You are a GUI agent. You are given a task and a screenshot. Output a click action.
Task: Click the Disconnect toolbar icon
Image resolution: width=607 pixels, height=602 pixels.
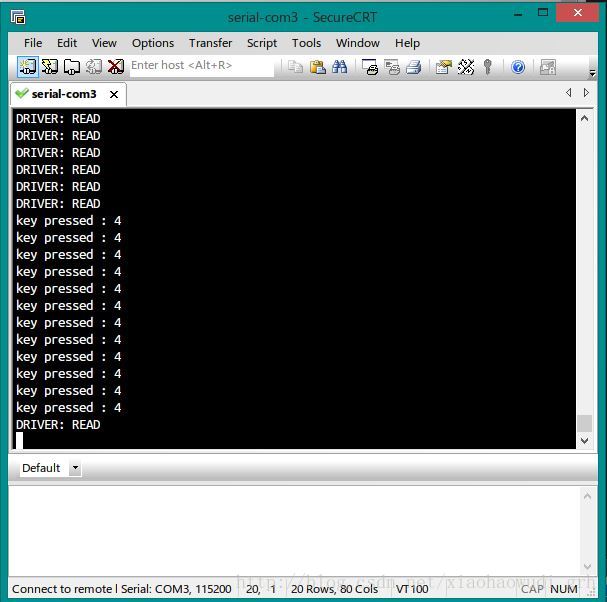115,67
